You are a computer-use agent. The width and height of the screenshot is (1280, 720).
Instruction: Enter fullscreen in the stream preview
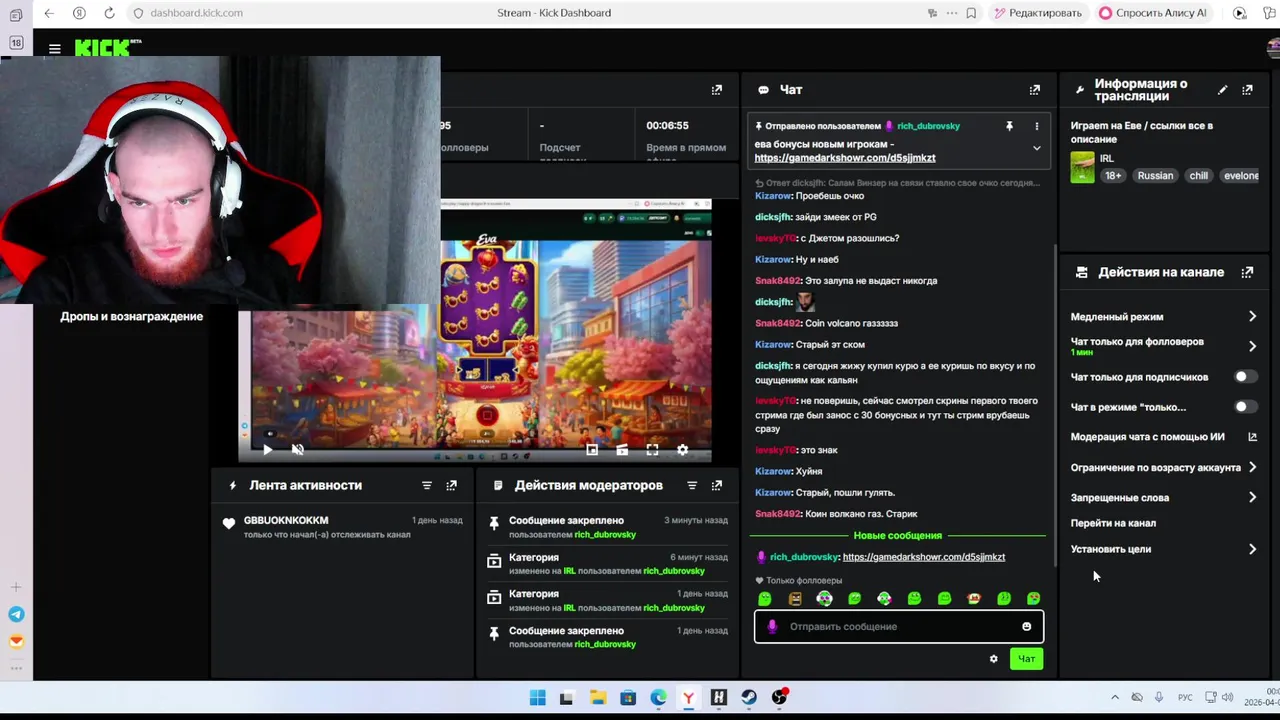pos(652,450)
